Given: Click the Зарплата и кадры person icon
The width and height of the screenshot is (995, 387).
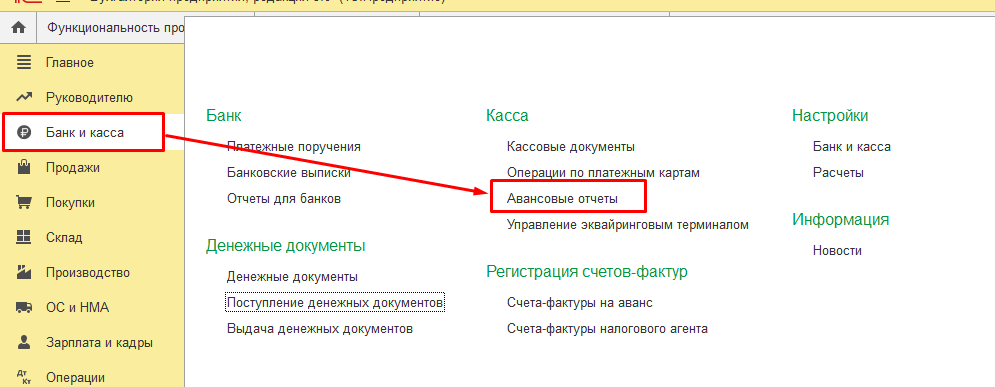Looking at the screenshot, I should click(x=23, y=343).
